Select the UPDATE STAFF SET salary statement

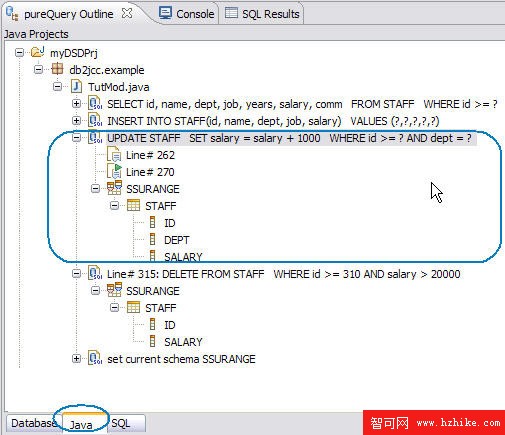[289, 138]
